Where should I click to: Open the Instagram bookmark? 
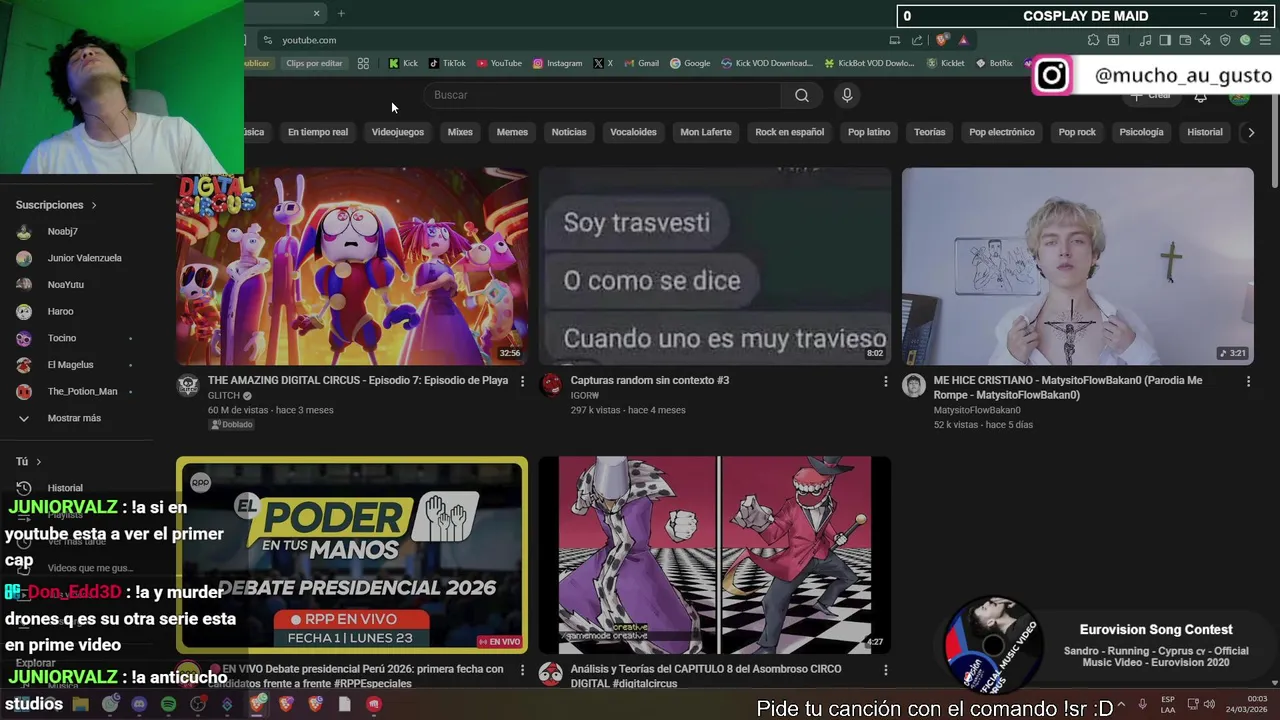click(x=557, y=63)
